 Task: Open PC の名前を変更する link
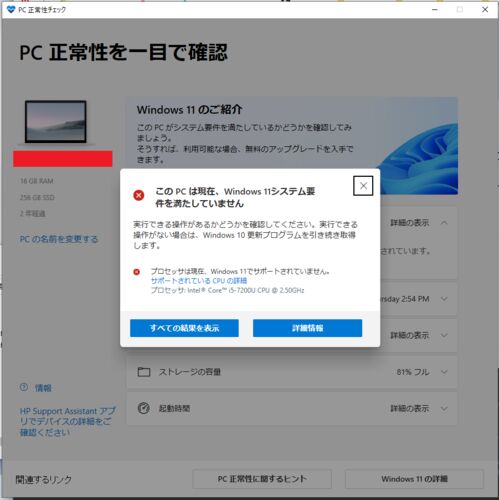tap(59, 239)
